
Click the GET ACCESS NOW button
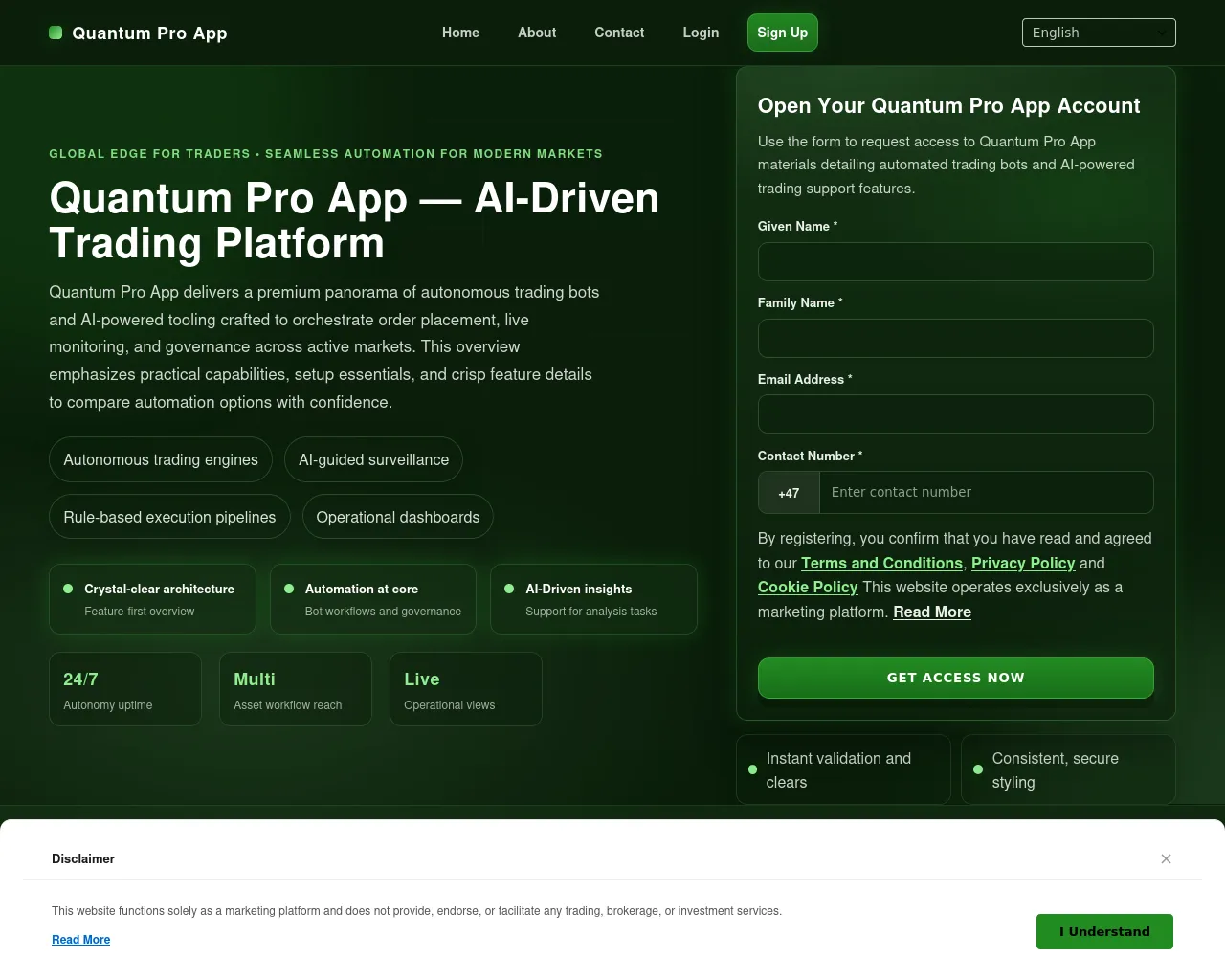955,678
